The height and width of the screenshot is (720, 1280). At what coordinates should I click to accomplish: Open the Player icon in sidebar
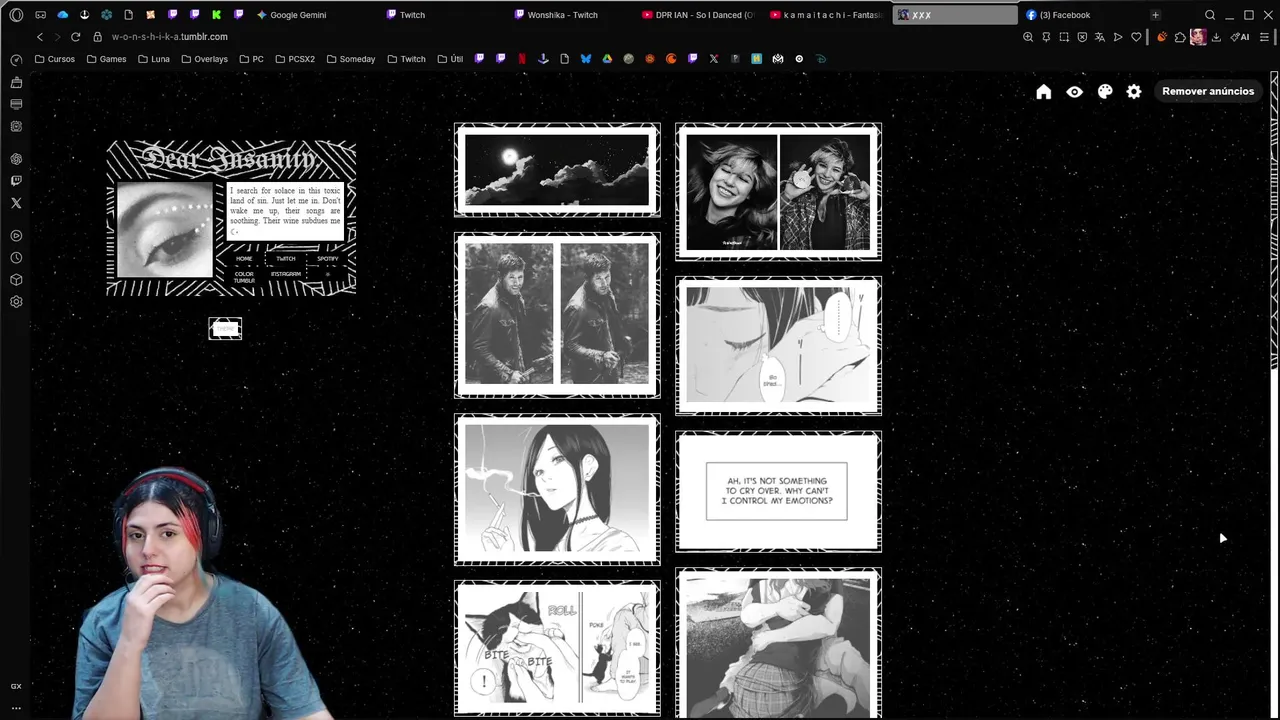coord(16,236)
